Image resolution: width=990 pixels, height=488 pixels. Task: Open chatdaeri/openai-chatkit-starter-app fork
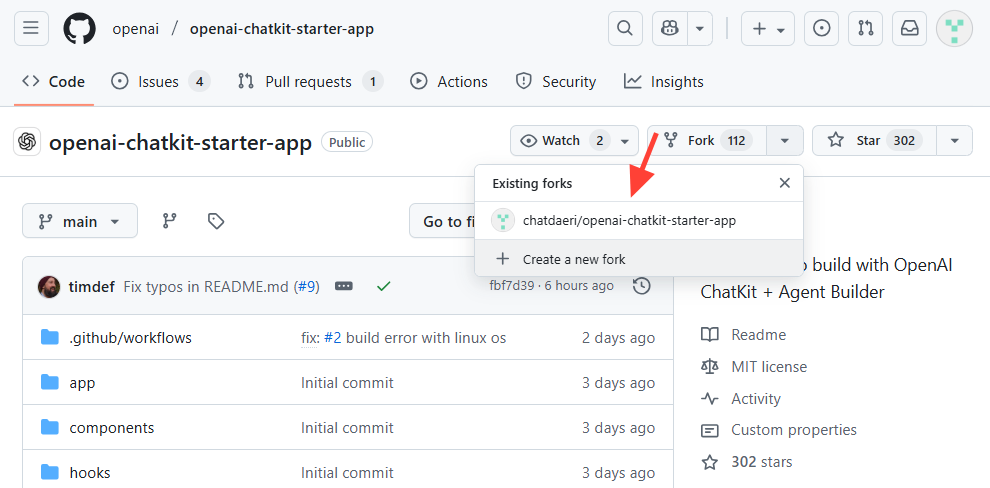click(638, 221)
